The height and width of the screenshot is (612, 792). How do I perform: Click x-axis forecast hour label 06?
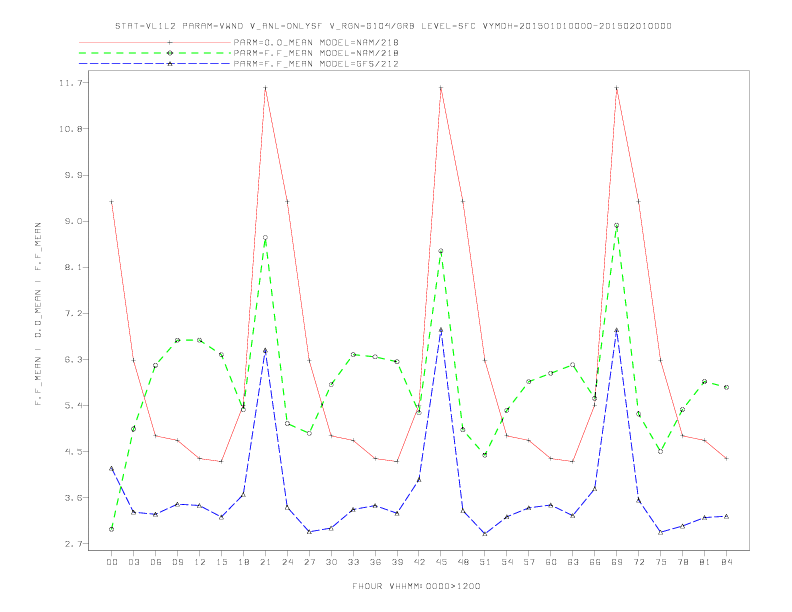coord(156,562)
